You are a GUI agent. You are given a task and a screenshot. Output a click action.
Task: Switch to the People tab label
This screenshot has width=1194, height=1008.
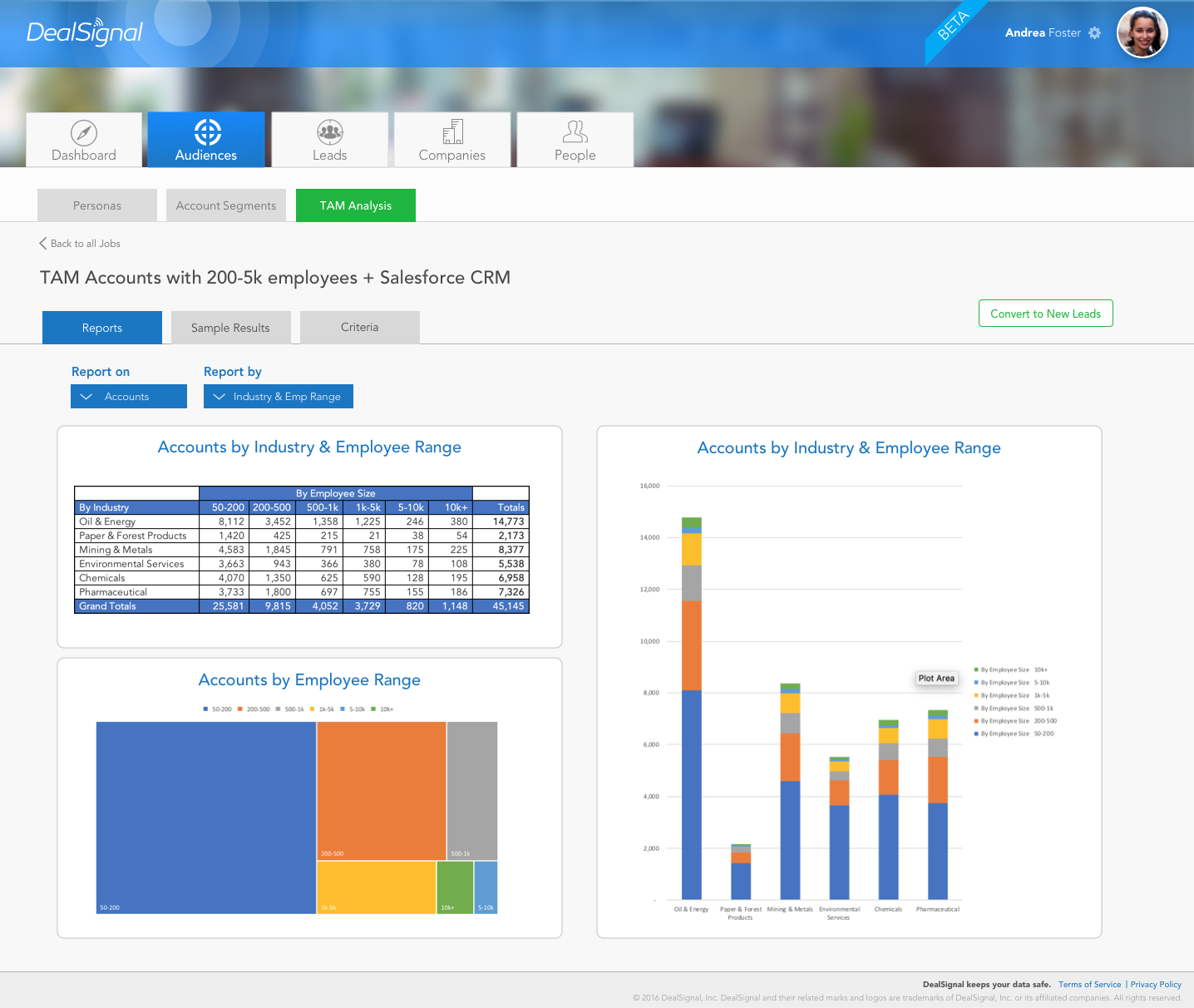pos(575,156)
